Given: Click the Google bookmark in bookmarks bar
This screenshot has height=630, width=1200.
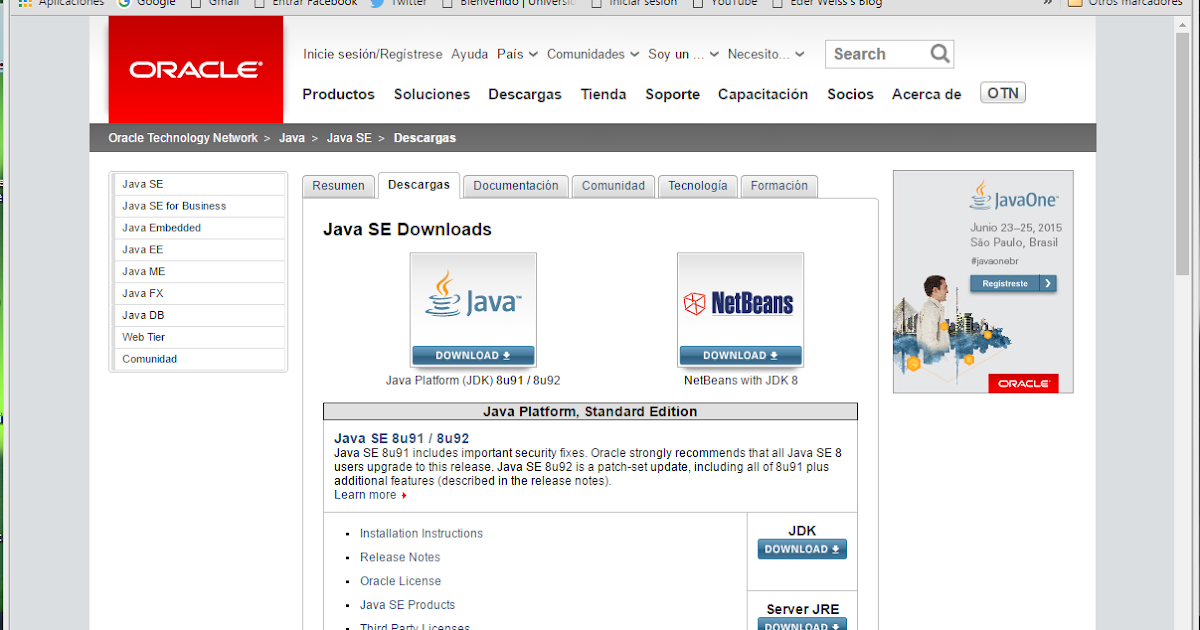Looking at the screenshot, I should click(x=146, y=3).
